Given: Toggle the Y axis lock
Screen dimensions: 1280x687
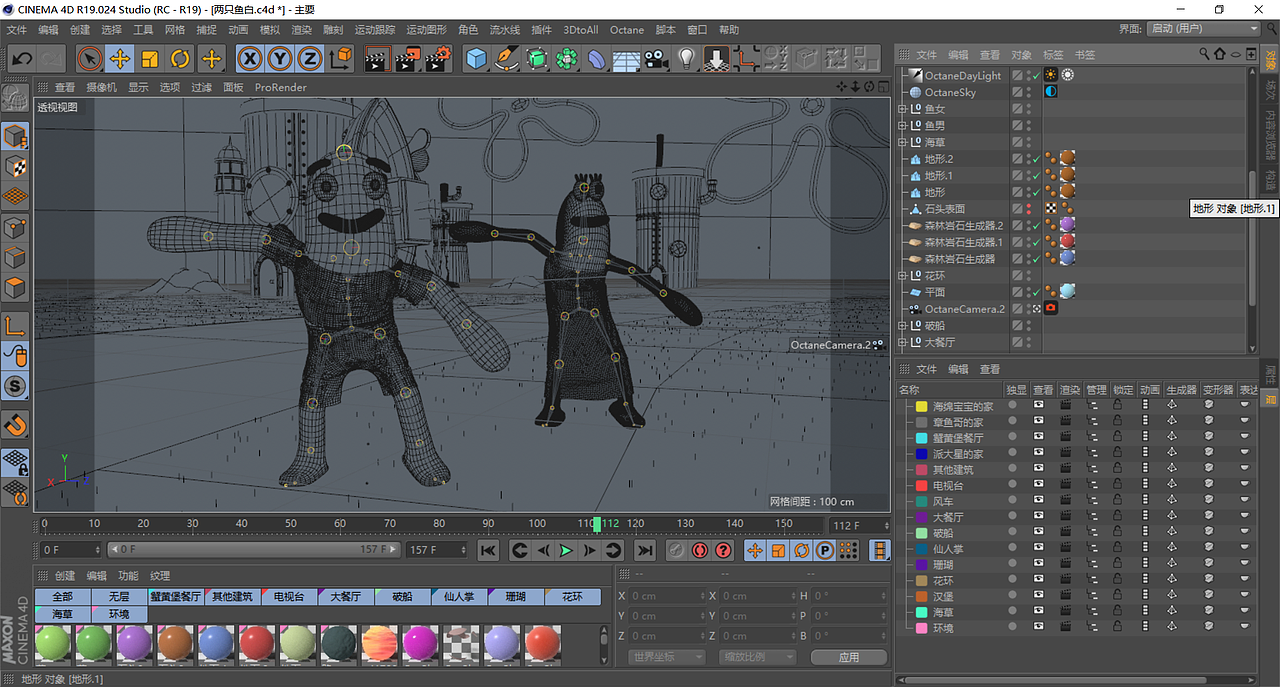Looking at the screenshot, I should point(280,59).
